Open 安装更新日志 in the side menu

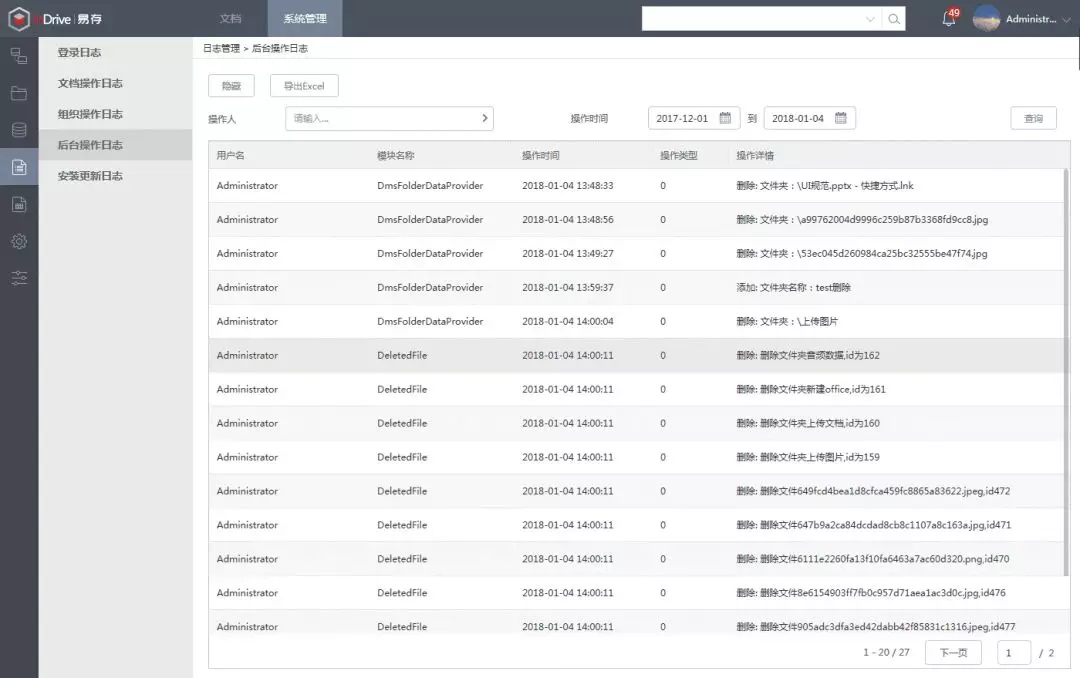coord(90,176)
